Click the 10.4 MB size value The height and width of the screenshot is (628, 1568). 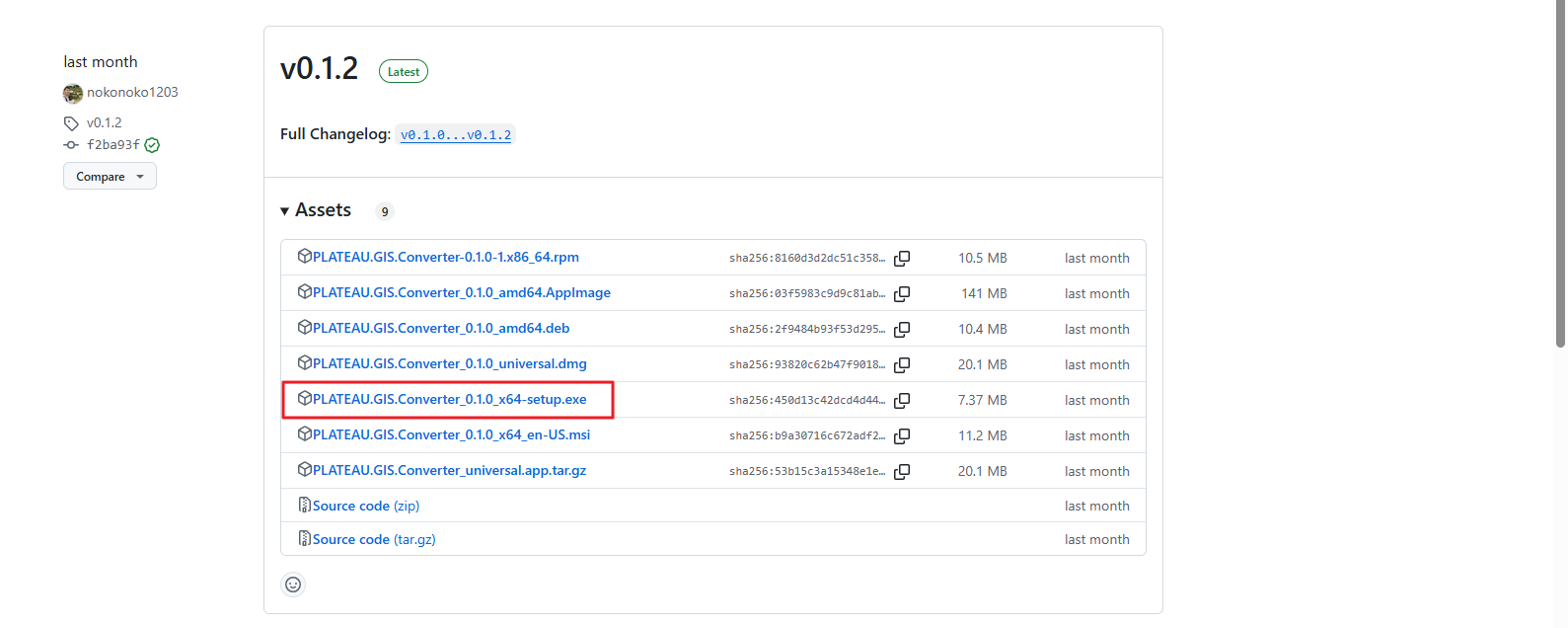(x=983, y=329)
